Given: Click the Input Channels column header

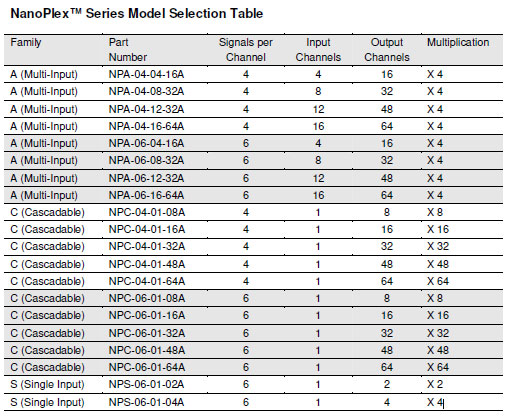Looking at the screenshot, I should pyautogui.click(x=318, y=50).
